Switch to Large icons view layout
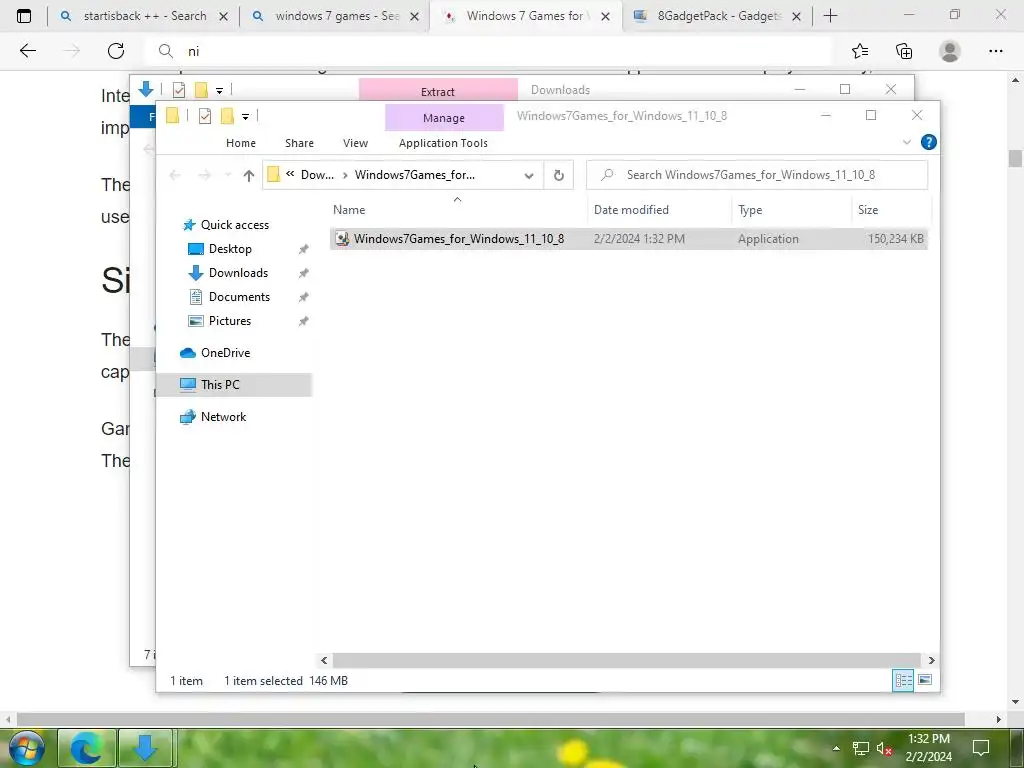 coord(925,680)
